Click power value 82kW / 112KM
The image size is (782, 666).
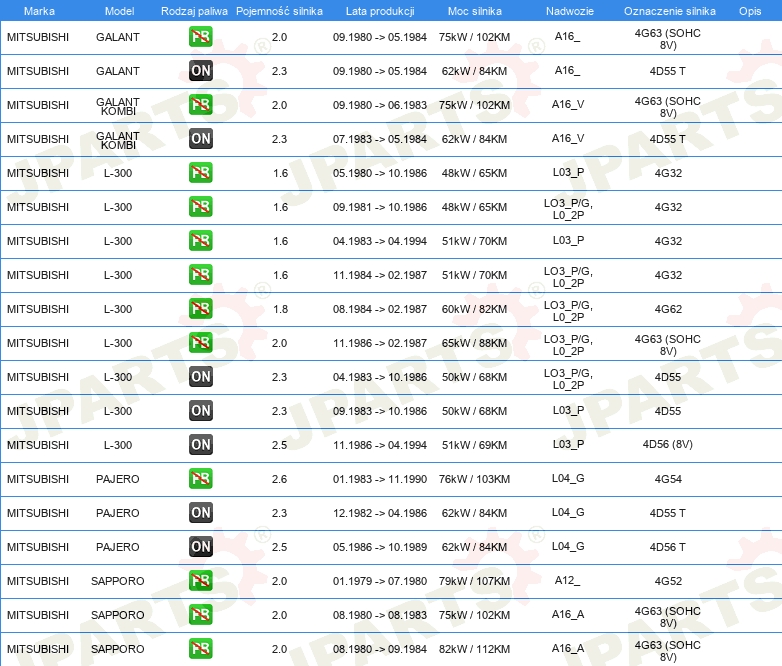coord(474,649)
